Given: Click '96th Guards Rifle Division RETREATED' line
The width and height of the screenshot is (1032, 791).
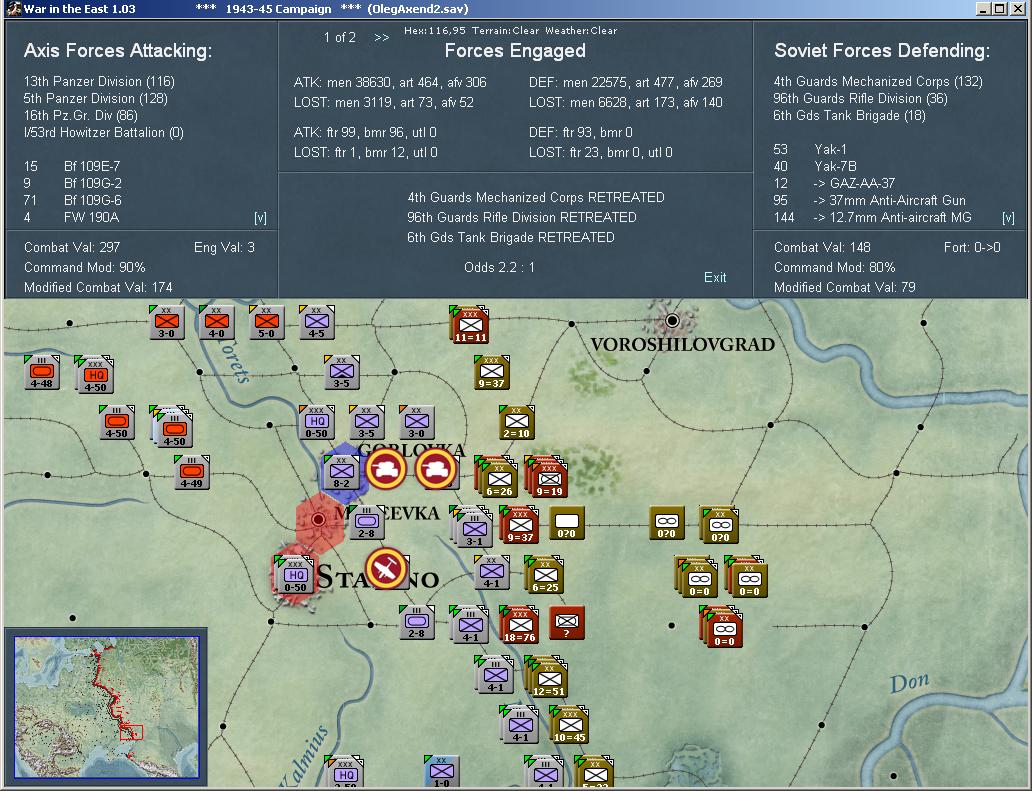Looking at the screenshot, I should (522, 217).
